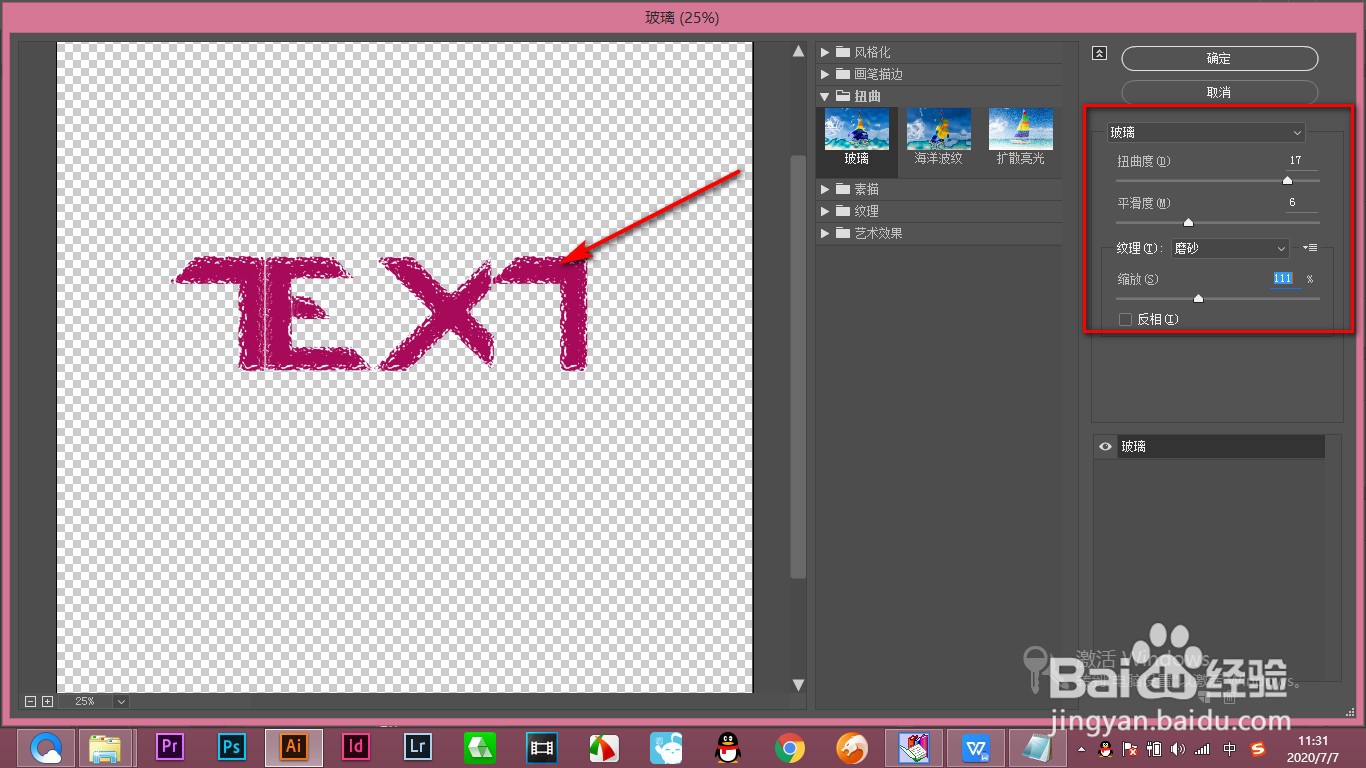Open the blue WPS taskbar icon

tap(976, 747)
